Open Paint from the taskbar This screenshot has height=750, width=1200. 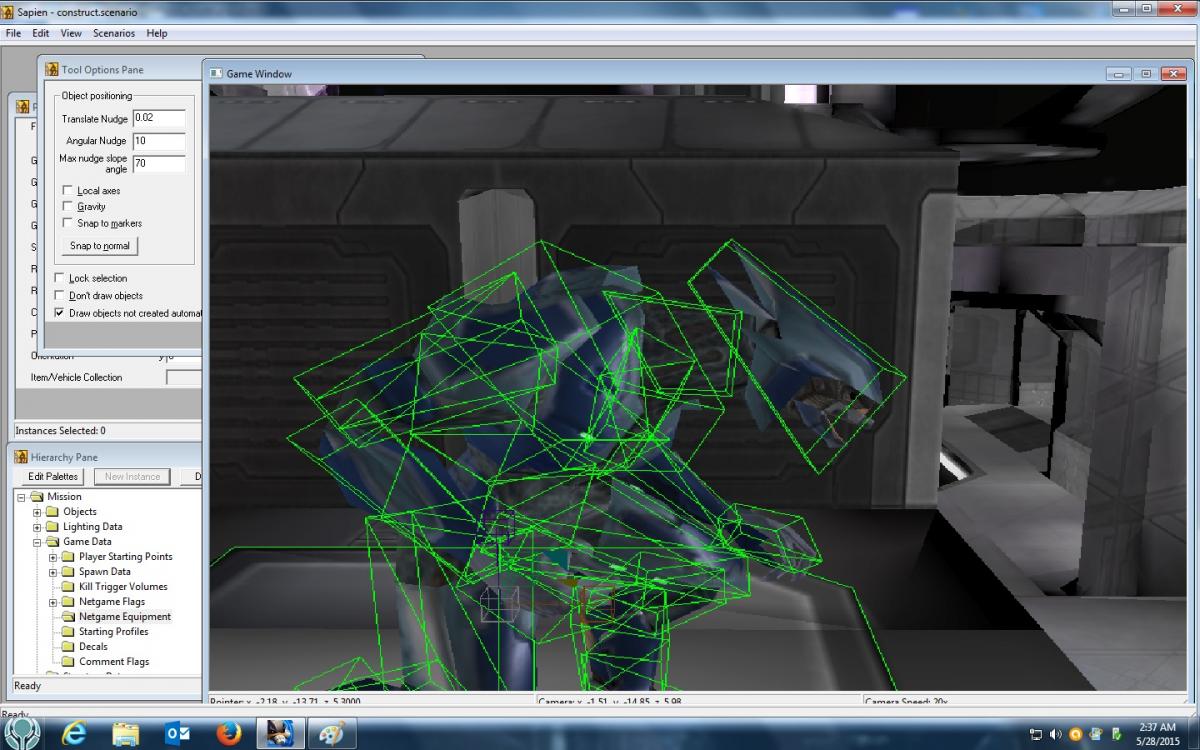(x=332, y=734)
